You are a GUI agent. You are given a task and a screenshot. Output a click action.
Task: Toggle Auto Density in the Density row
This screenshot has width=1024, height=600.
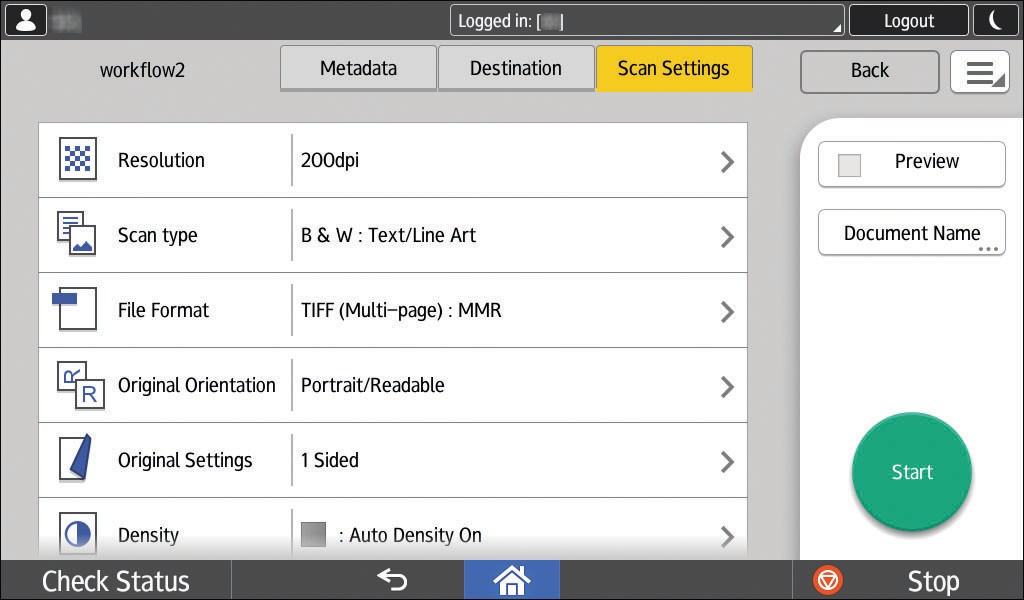313,535
